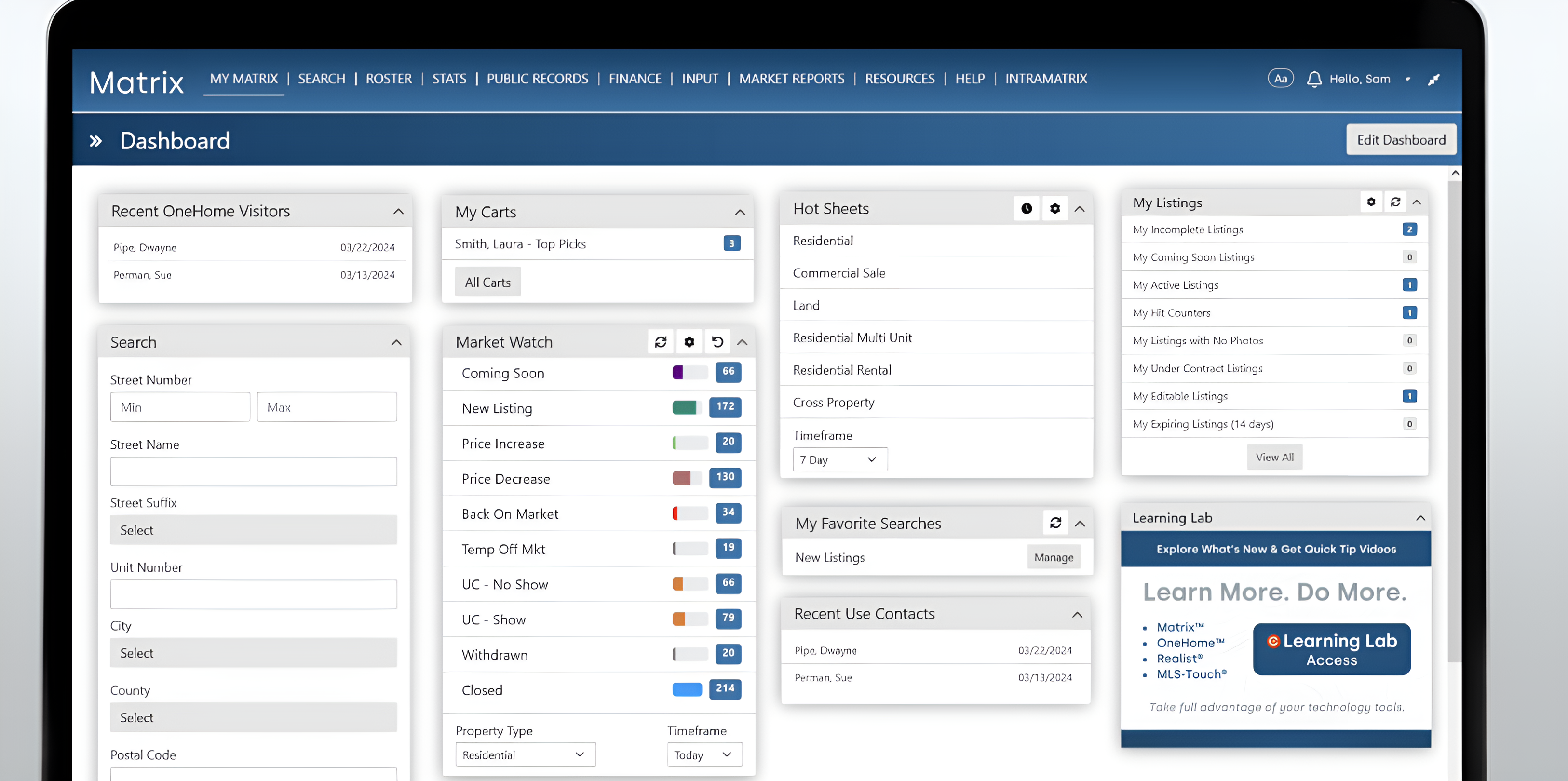Collapse Recent Use Contacts panel
This screenshot has height=781, width=1568.
coord(1077,615)
